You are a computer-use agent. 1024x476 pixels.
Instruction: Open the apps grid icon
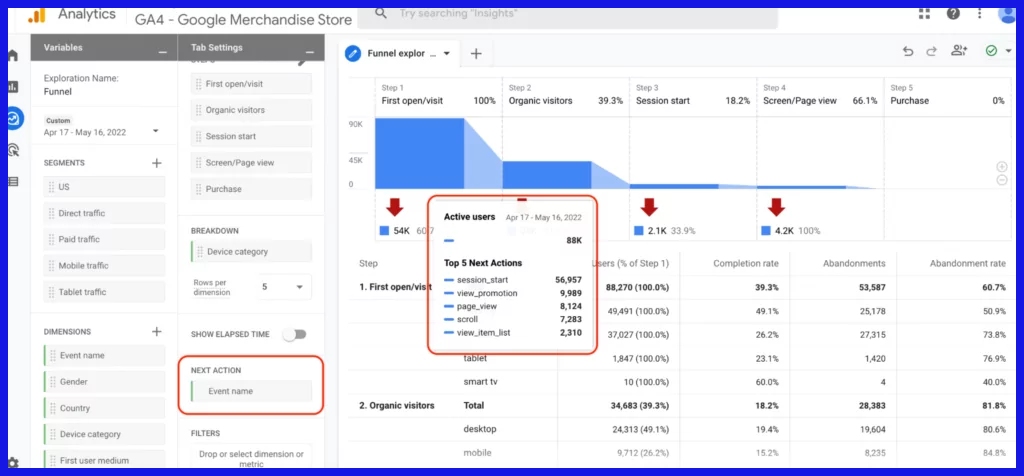click(924, 14)
